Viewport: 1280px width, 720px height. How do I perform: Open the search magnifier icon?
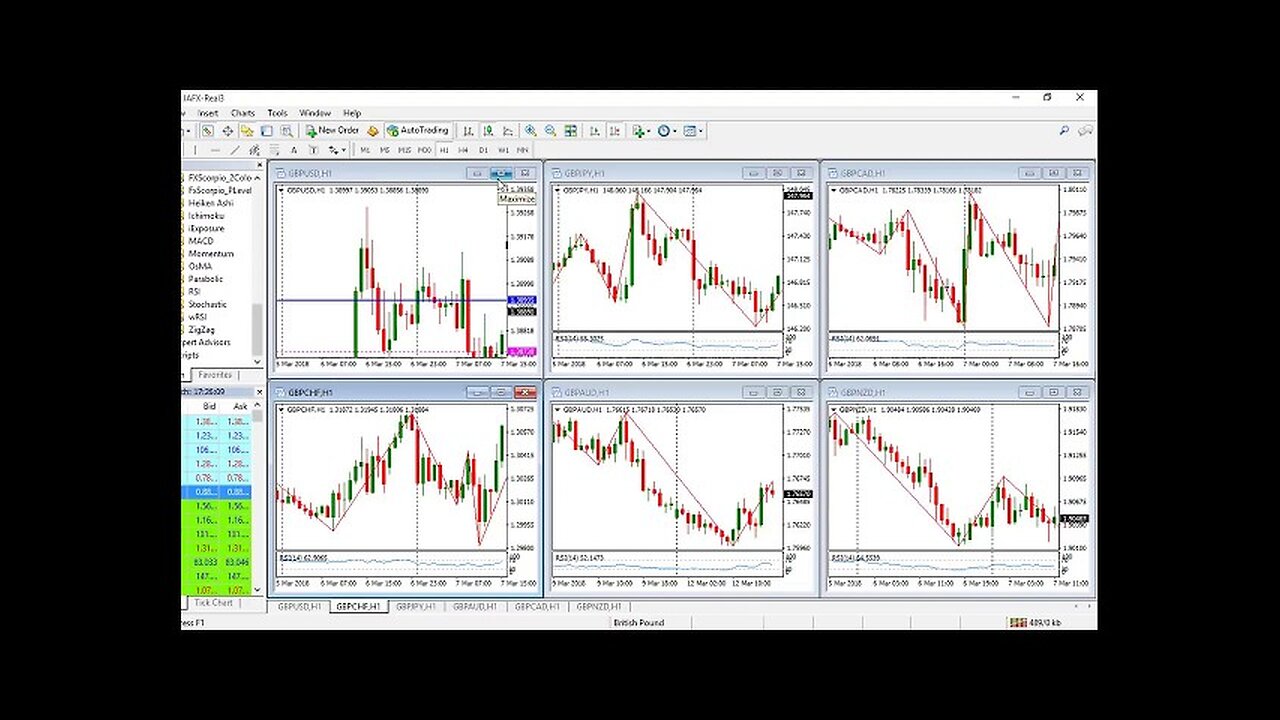click(1065, 130)
